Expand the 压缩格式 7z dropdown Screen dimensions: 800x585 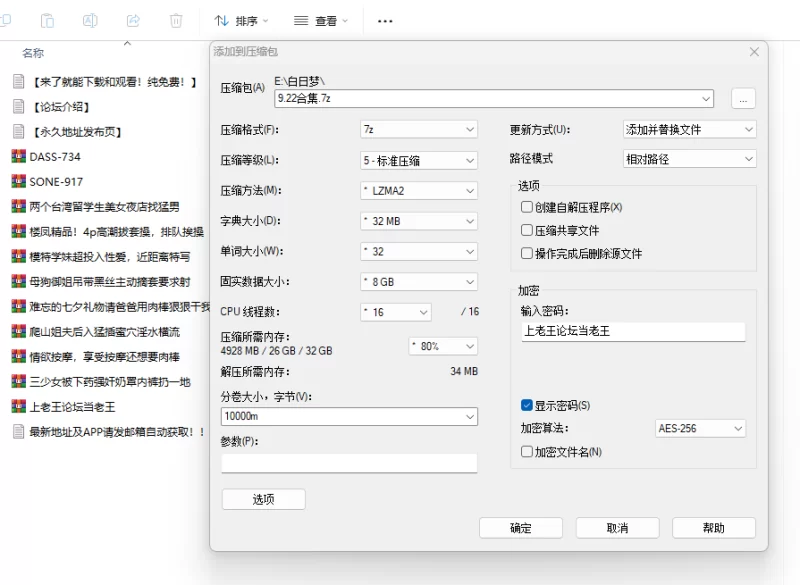click(x=418, y=129)
